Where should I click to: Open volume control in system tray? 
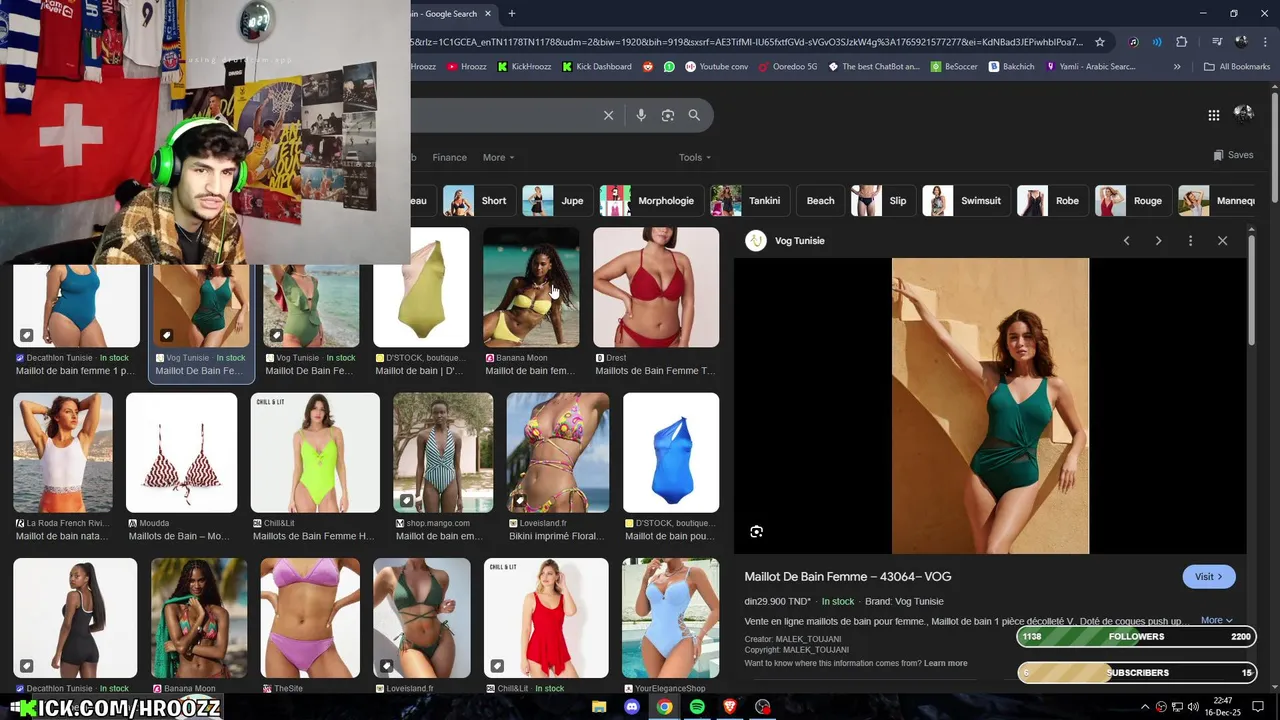tap(1193, 707)
